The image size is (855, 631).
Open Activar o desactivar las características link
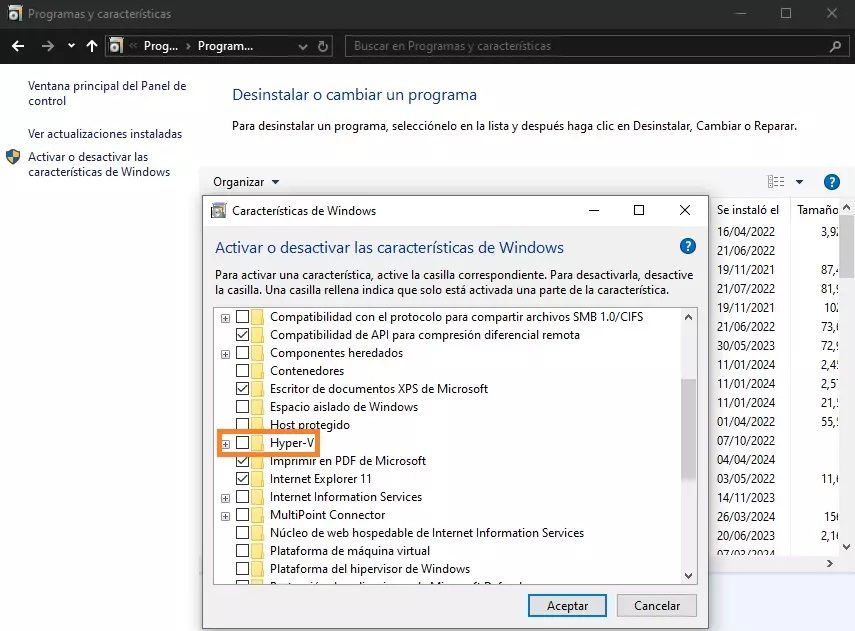click(x=99, y=164)
